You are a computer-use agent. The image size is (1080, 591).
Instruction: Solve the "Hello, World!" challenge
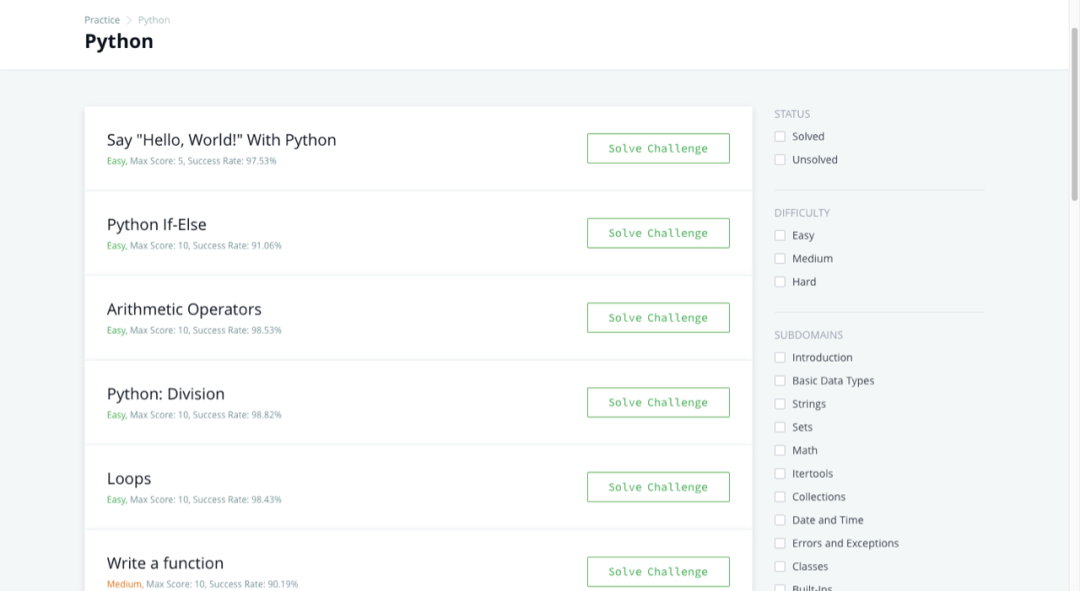[x=658, y=149]
